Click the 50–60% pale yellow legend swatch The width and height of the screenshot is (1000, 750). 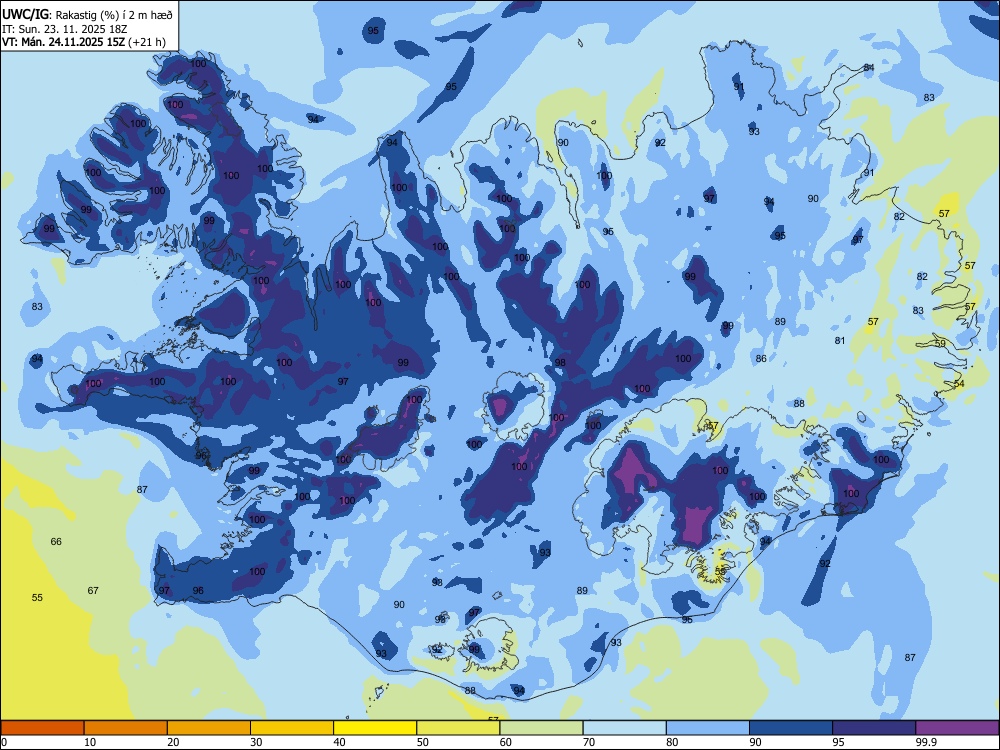[x=459, y=728]
